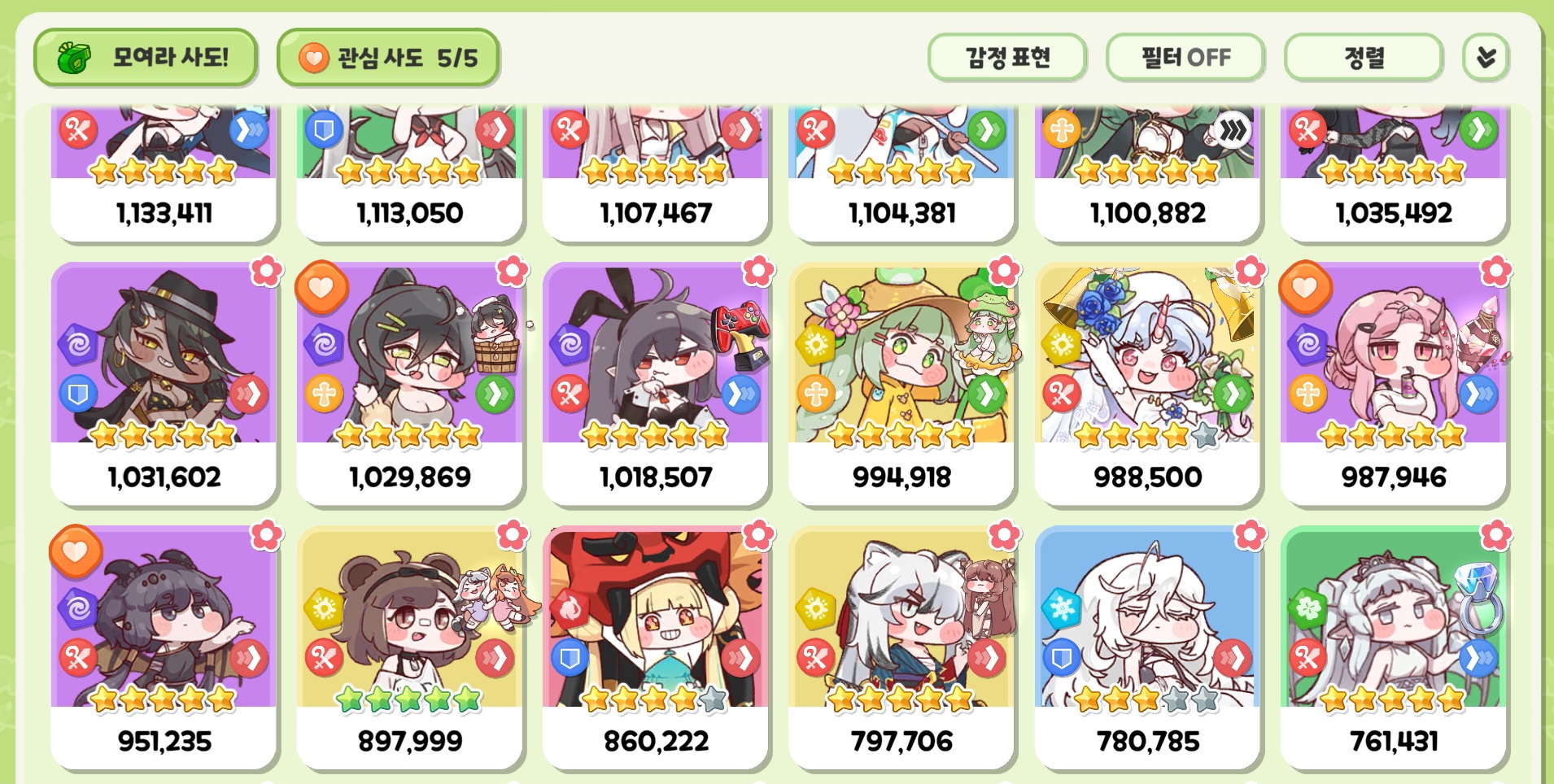The width and height of the screenshot is (1554, 784).
Task: Toggle the favorite heart on the 987,946 card
Action: (1305, 286)
